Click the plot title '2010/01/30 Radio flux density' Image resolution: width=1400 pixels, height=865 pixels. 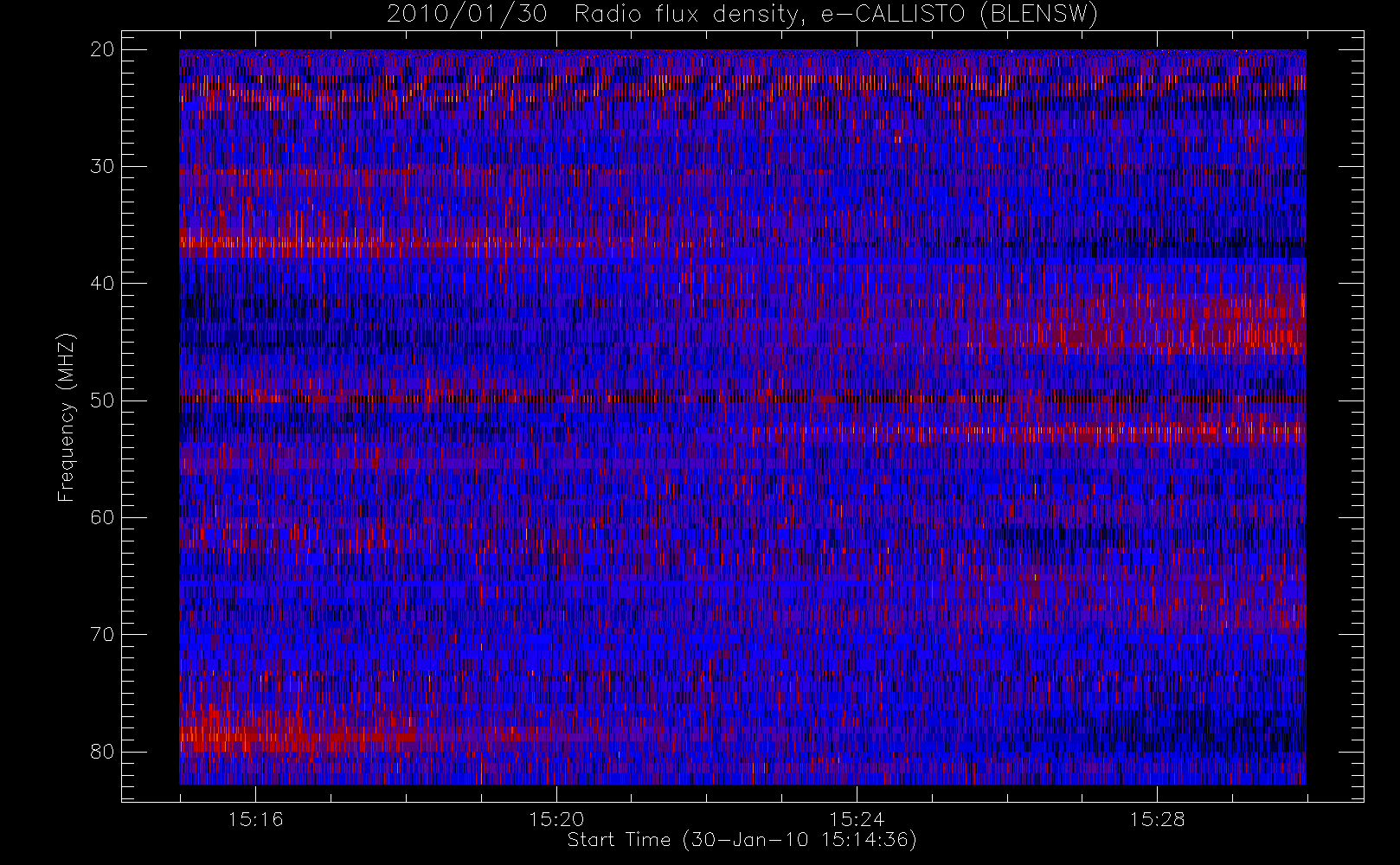[x=742, y=15]
